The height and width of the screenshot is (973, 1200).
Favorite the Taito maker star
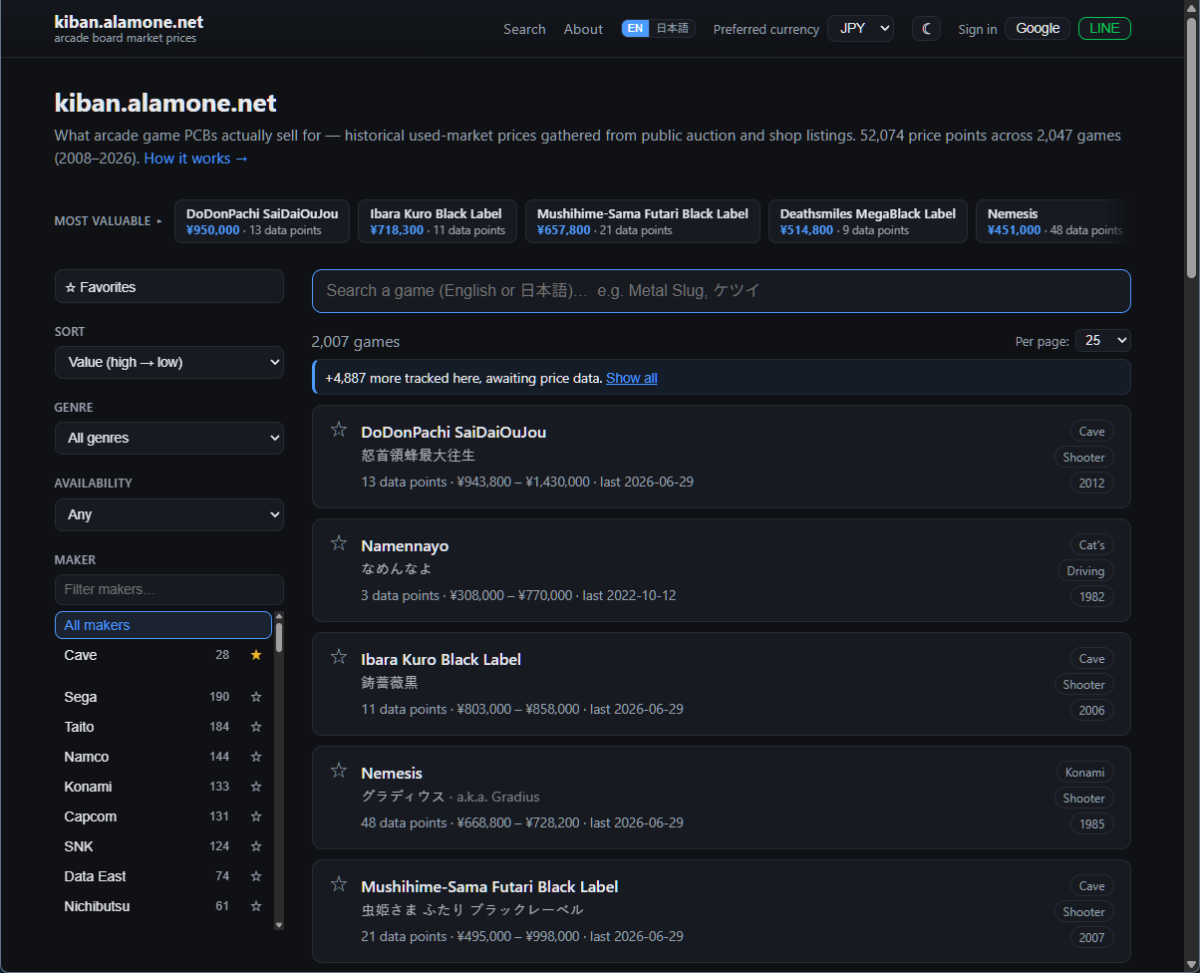click(256, 727)
